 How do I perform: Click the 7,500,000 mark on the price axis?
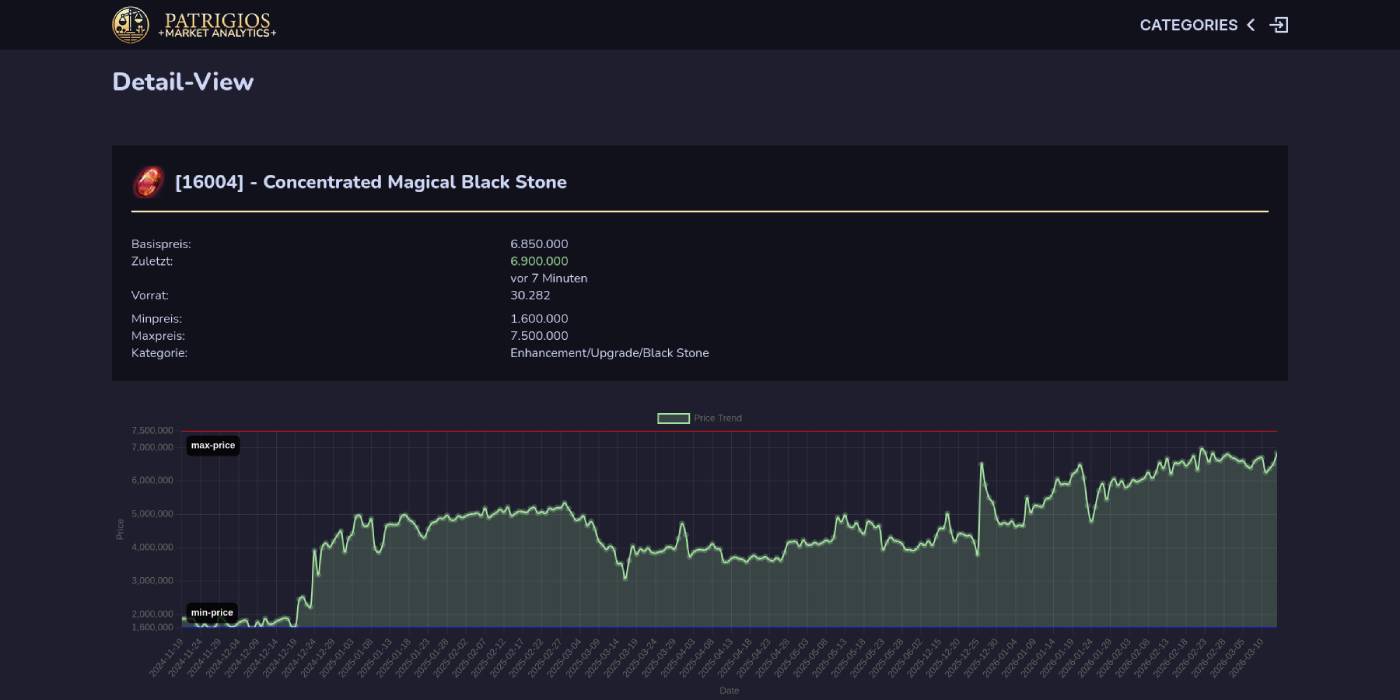pos(152,430)
